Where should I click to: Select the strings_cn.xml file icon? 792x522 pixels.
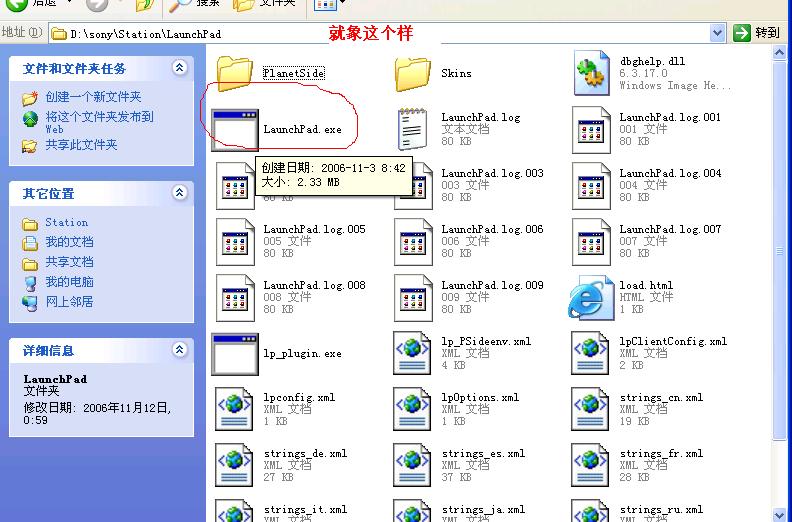(x=590, y=409)
